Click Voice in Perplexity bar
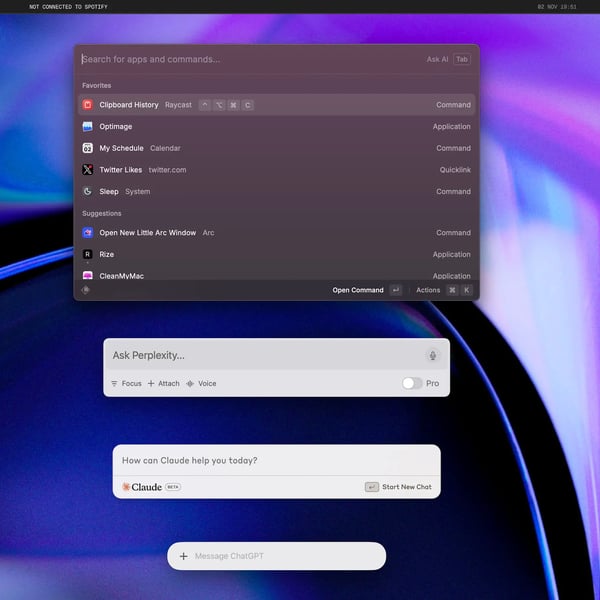The height and width of the screenshot is (600, 600). pyautogui.click(x=201, y=383)
